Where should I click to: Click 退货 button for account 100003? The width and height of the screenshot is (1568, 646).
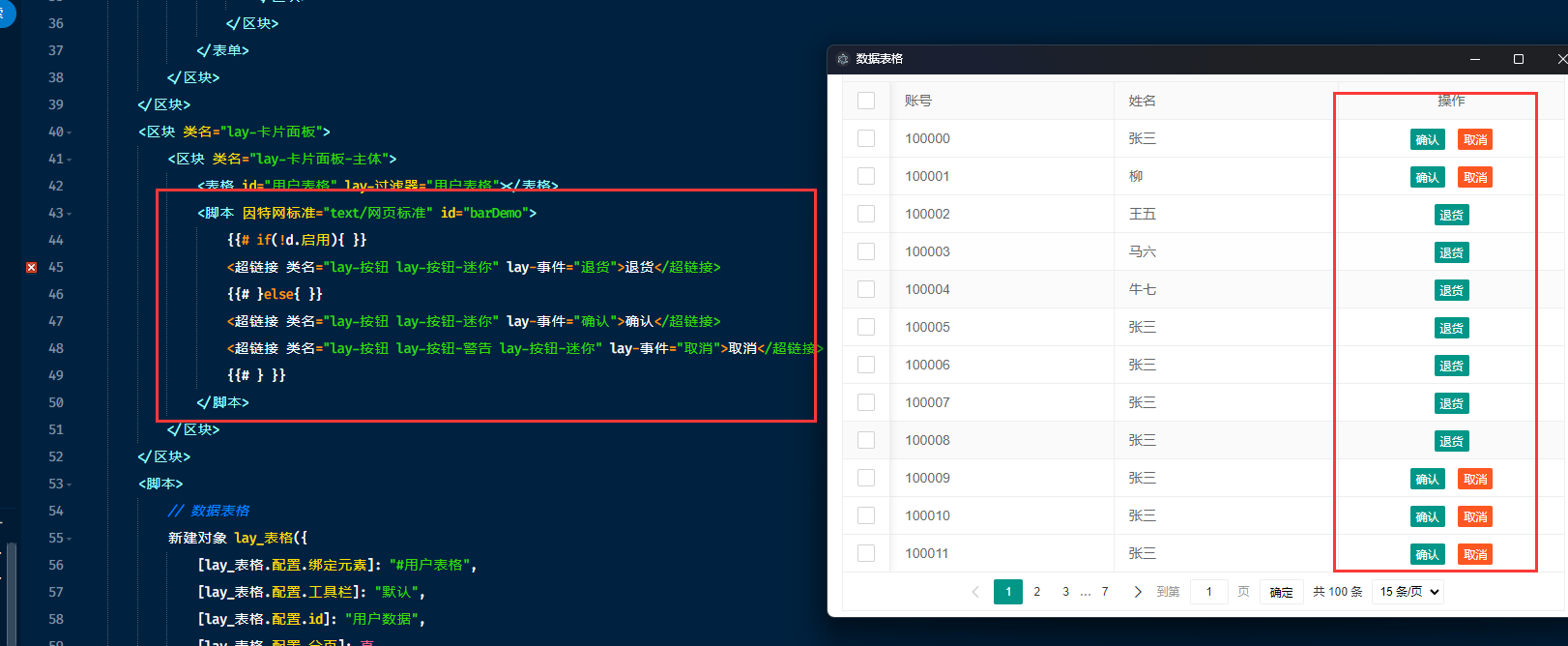click(1452, 252)
